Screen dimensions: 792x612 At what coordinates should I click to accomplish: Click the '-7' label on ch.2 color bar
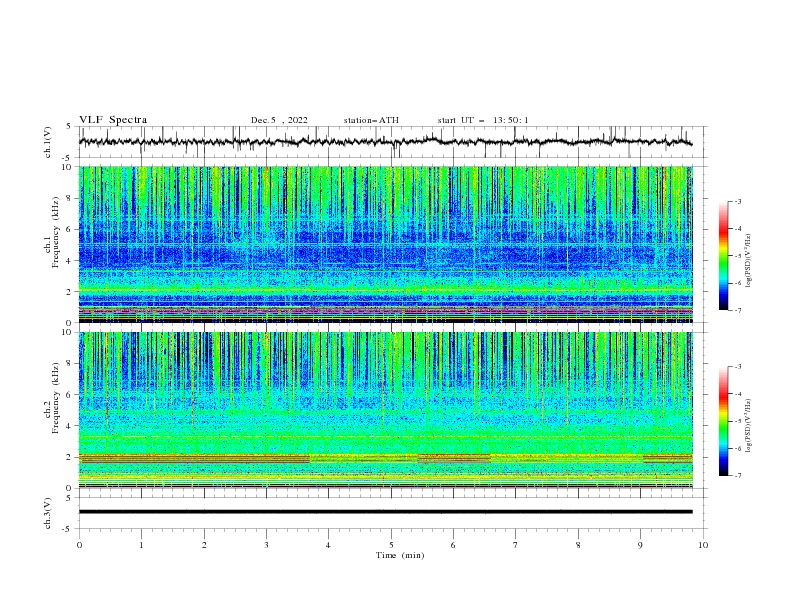pos(738,476)
